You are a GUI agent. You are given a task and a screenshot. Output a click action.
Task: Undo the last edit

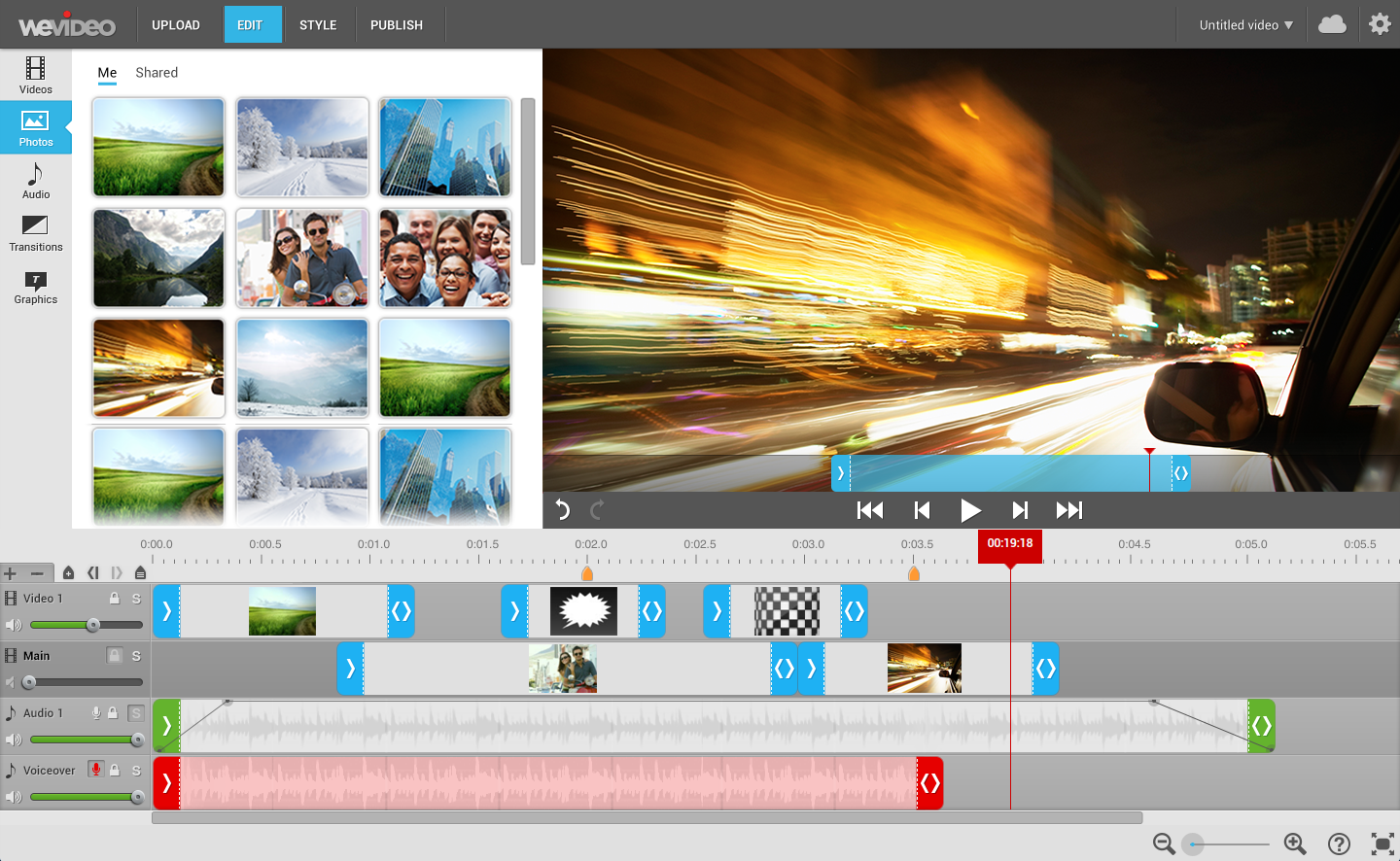562,509
